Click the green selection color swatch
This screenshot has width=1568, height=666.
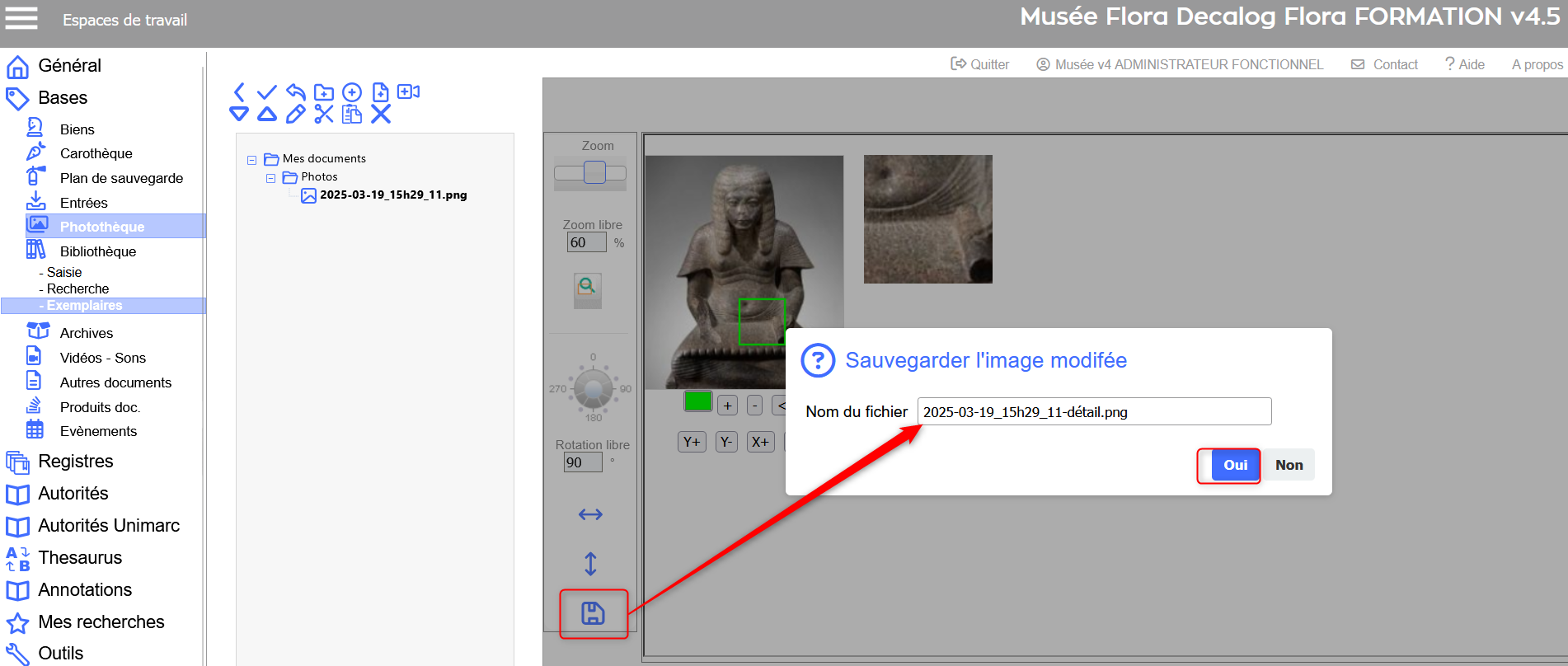click(x=697, y=401)
